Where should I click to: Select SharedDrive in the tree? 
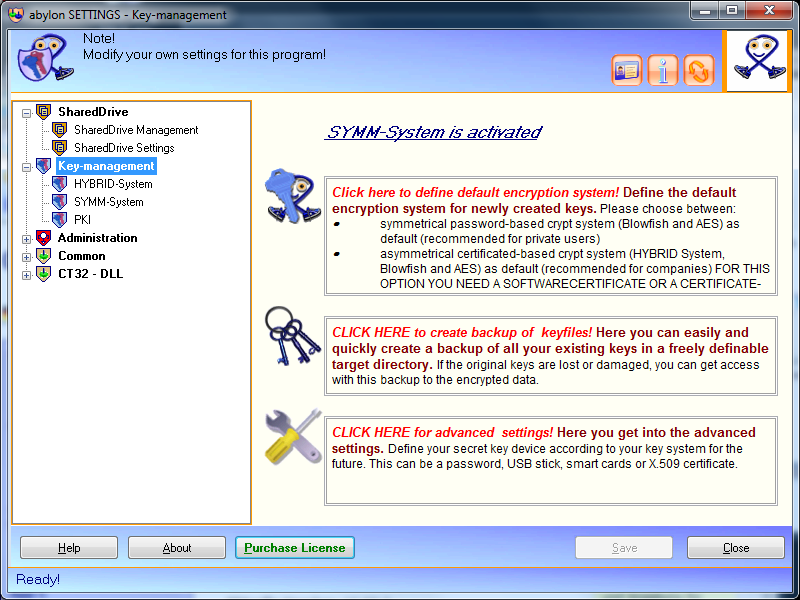point(93,112)
